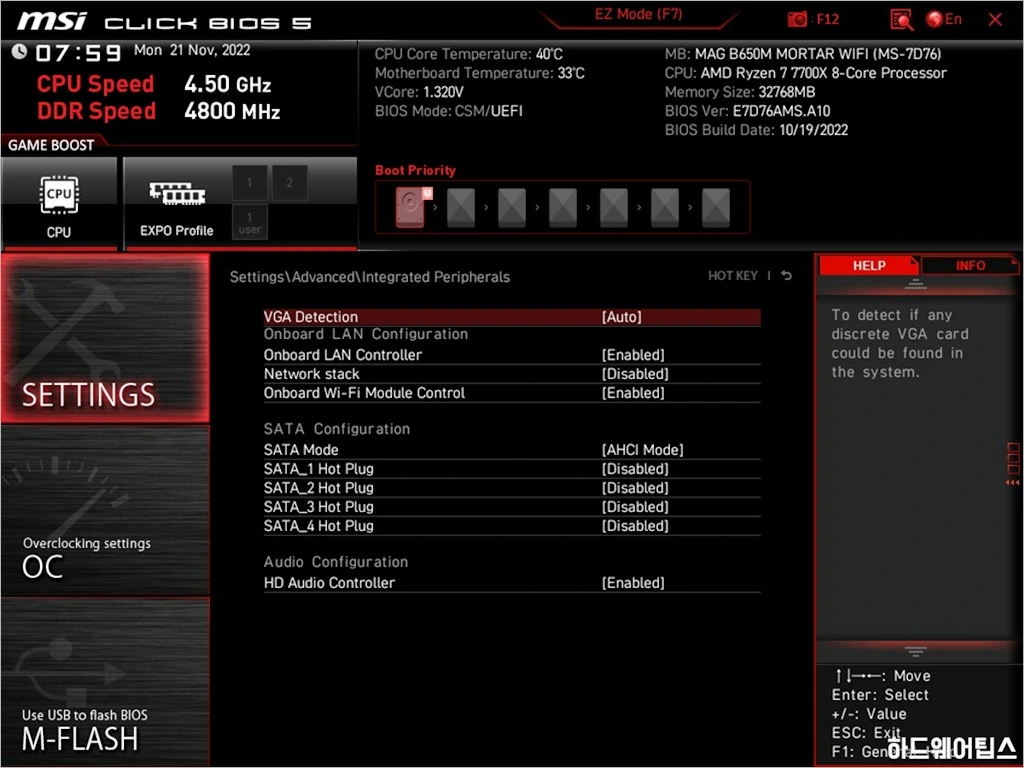Open the BIOS search magnifier icon
The height and width of the screenshot is (768, 1024).
coord(901,20)
